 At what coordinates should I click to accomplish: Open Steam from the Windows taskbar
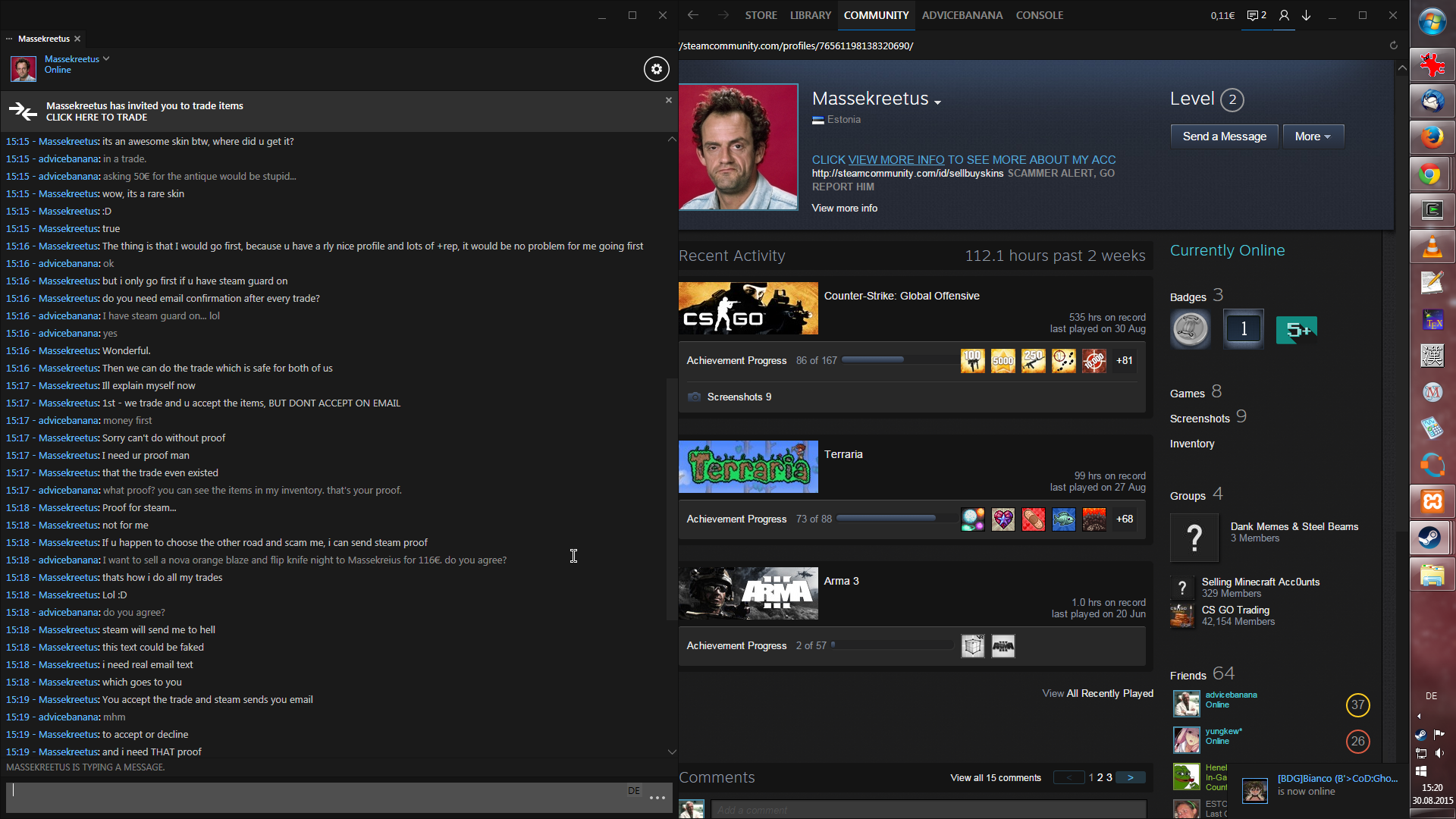coord(1432,538)
